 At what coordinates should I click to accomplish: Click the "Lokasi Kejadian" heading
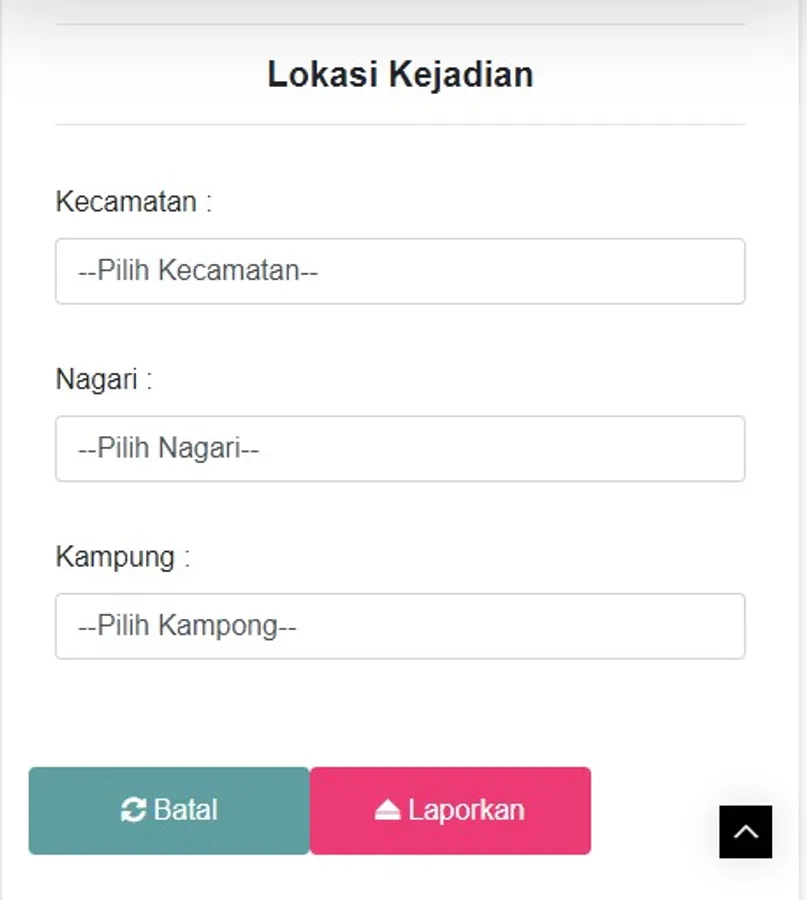coord(400,75)
